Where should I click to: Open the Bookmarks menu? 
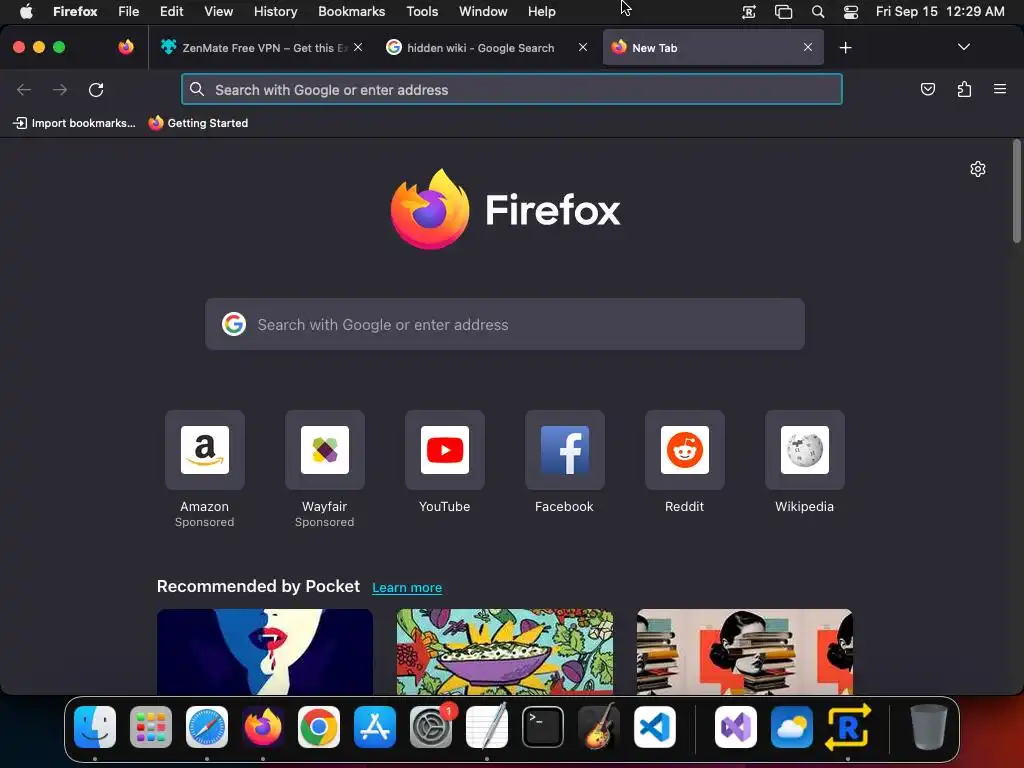[x=351, y=11]
